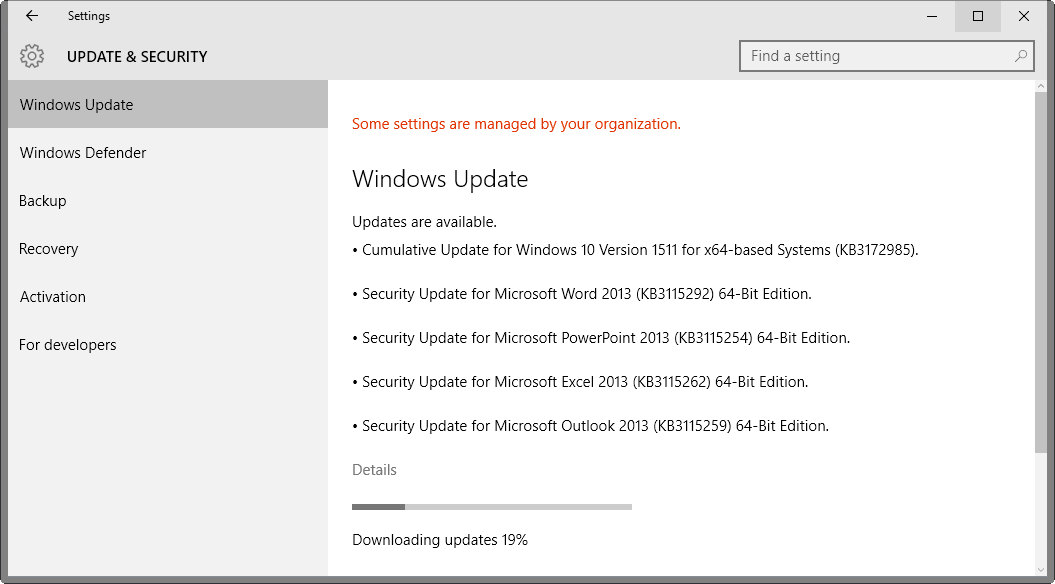1055x584 pixels.
Task: Click the back arrow in Settings
Action: click(32, 16)
